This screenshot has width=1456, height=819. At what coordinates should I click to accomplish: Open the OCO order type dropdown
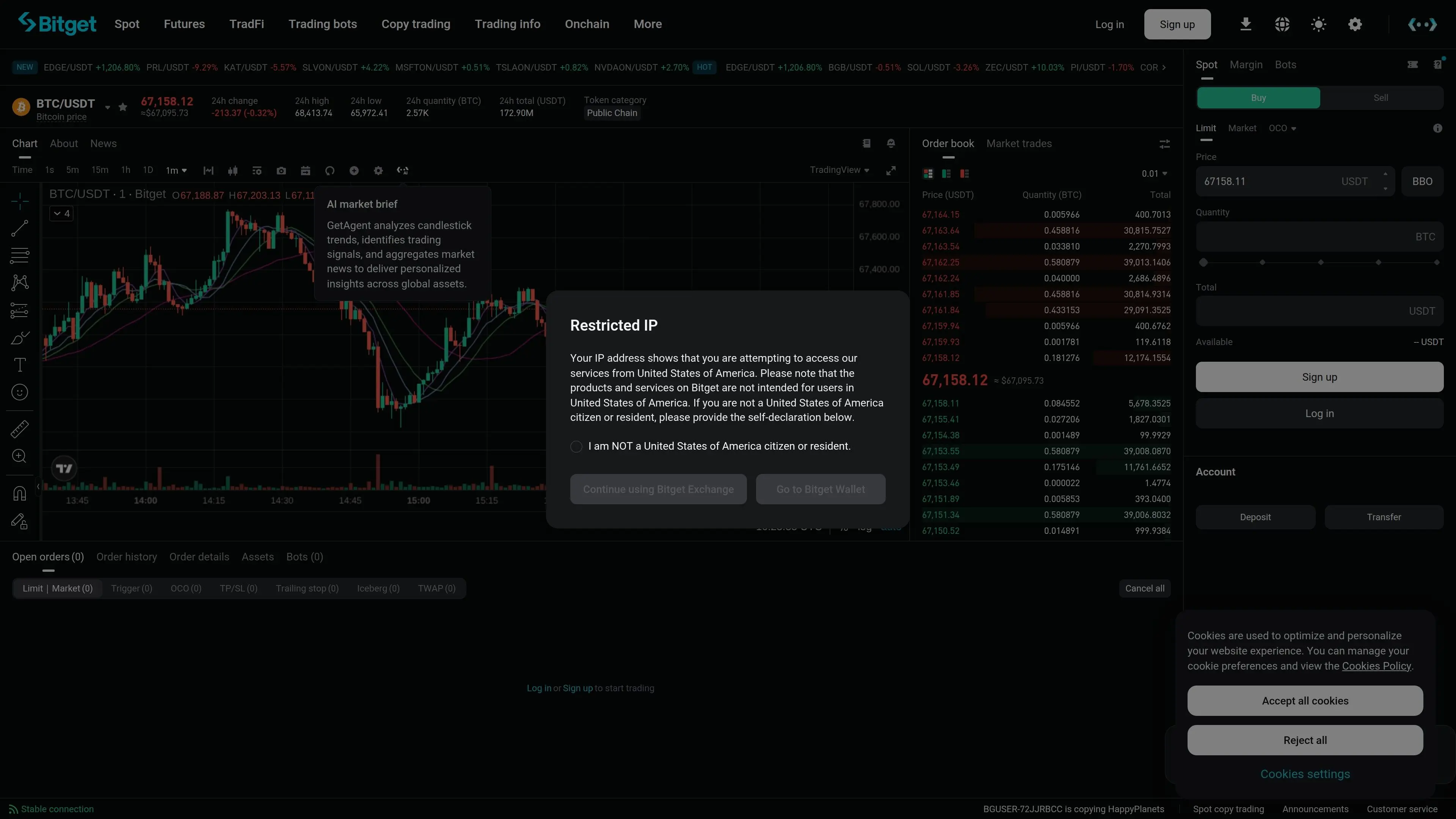(1282, 128)
